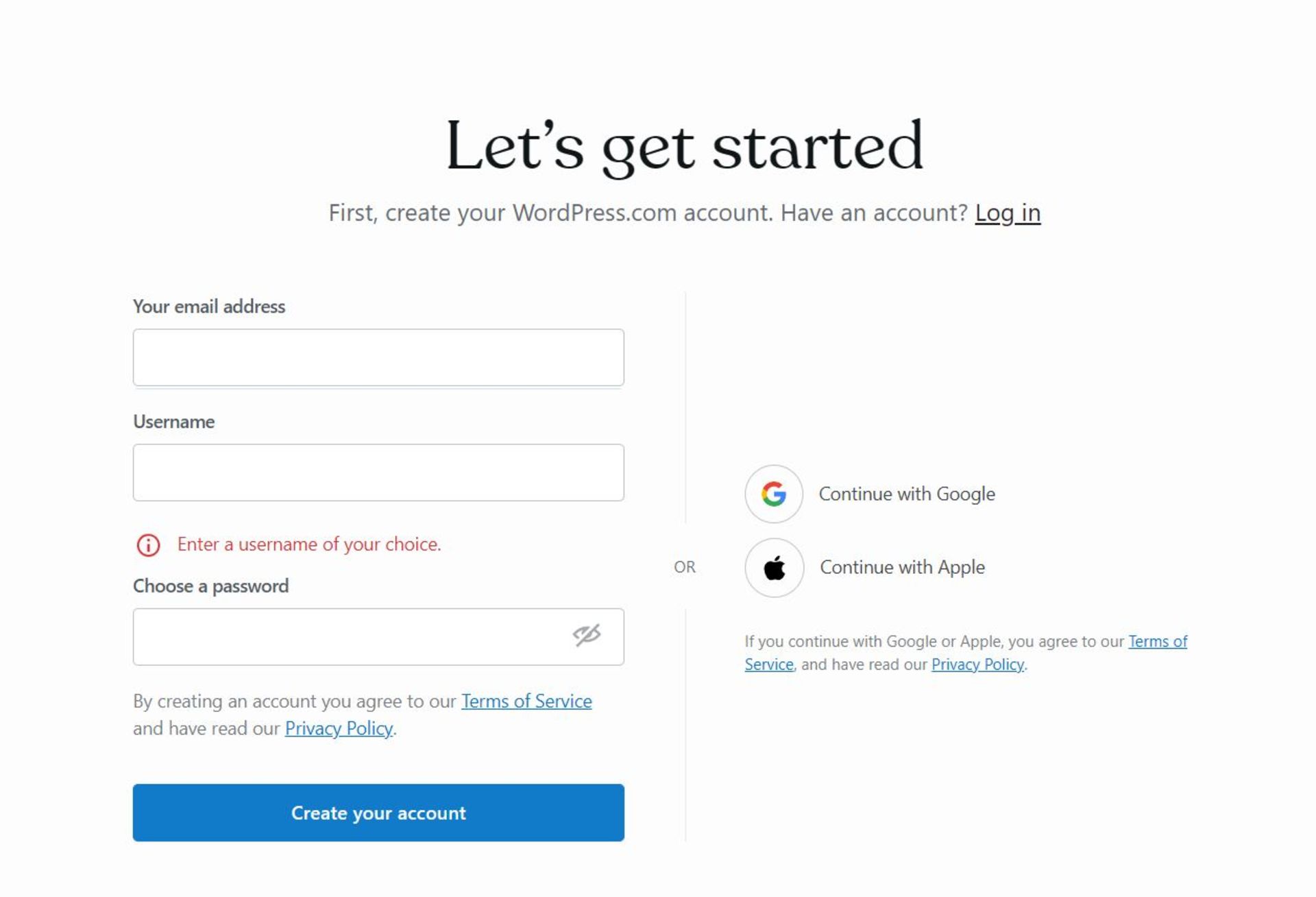1316x897 pixels.
Task: Click the Continue with Google label
Action: point(906,494)
